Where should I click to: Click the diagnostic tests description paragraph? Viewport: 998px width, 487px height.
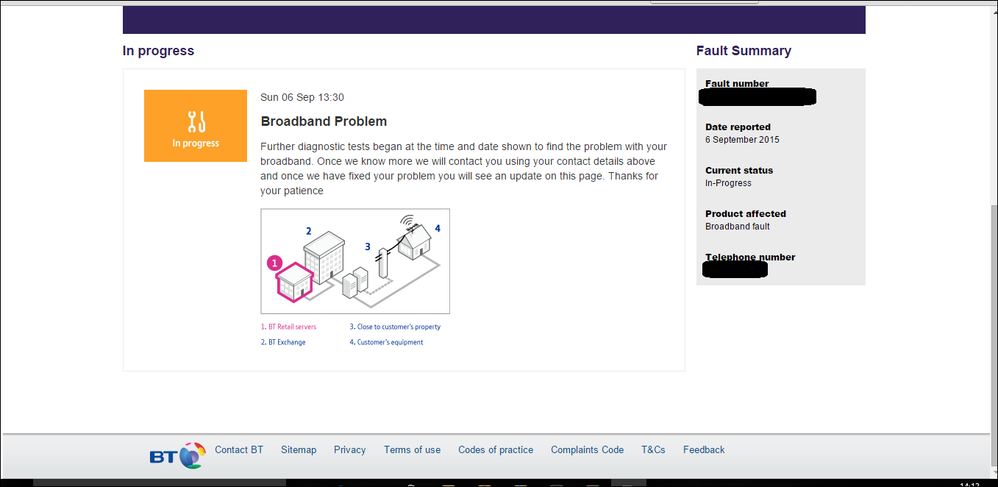(463, 169)
